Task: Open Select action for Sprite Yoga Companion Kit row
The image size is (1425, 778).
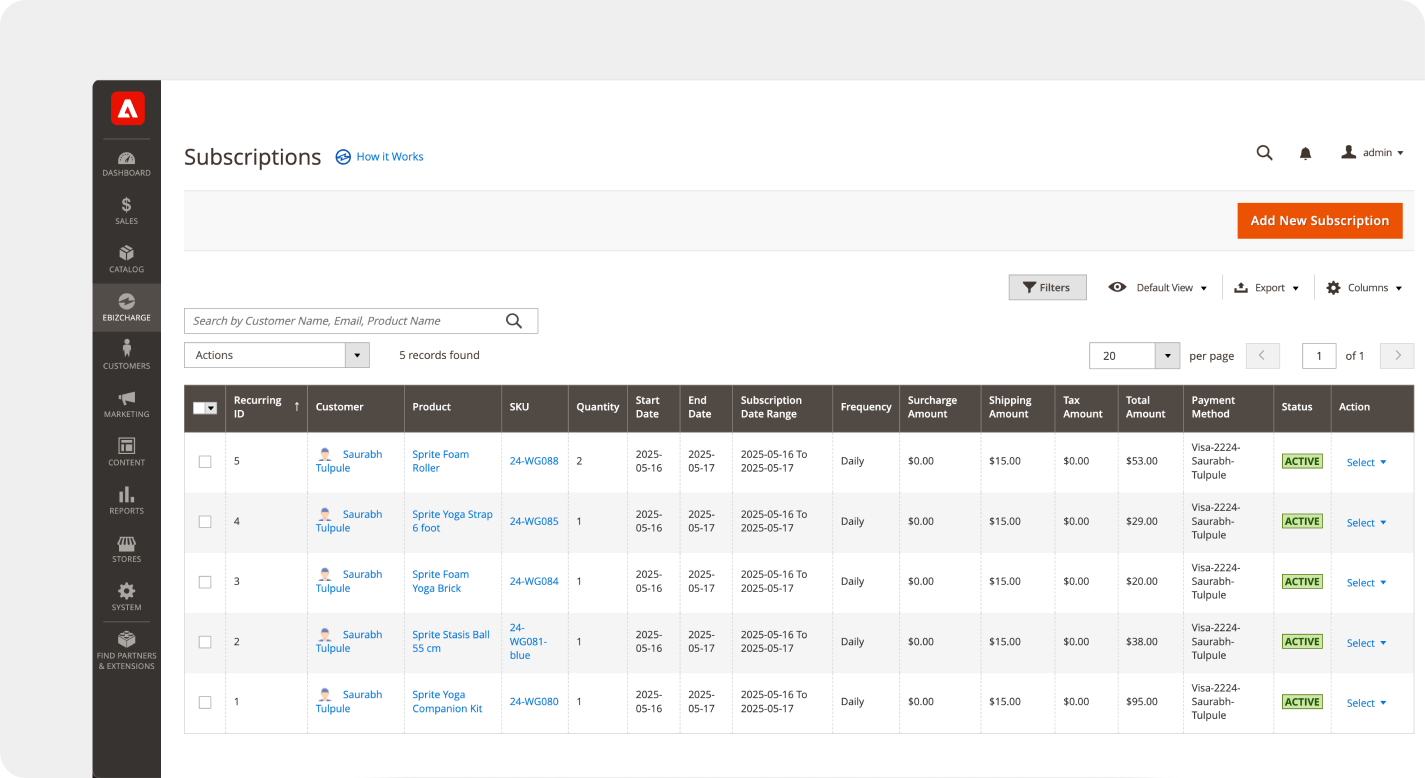Action: coord(1366,702)
